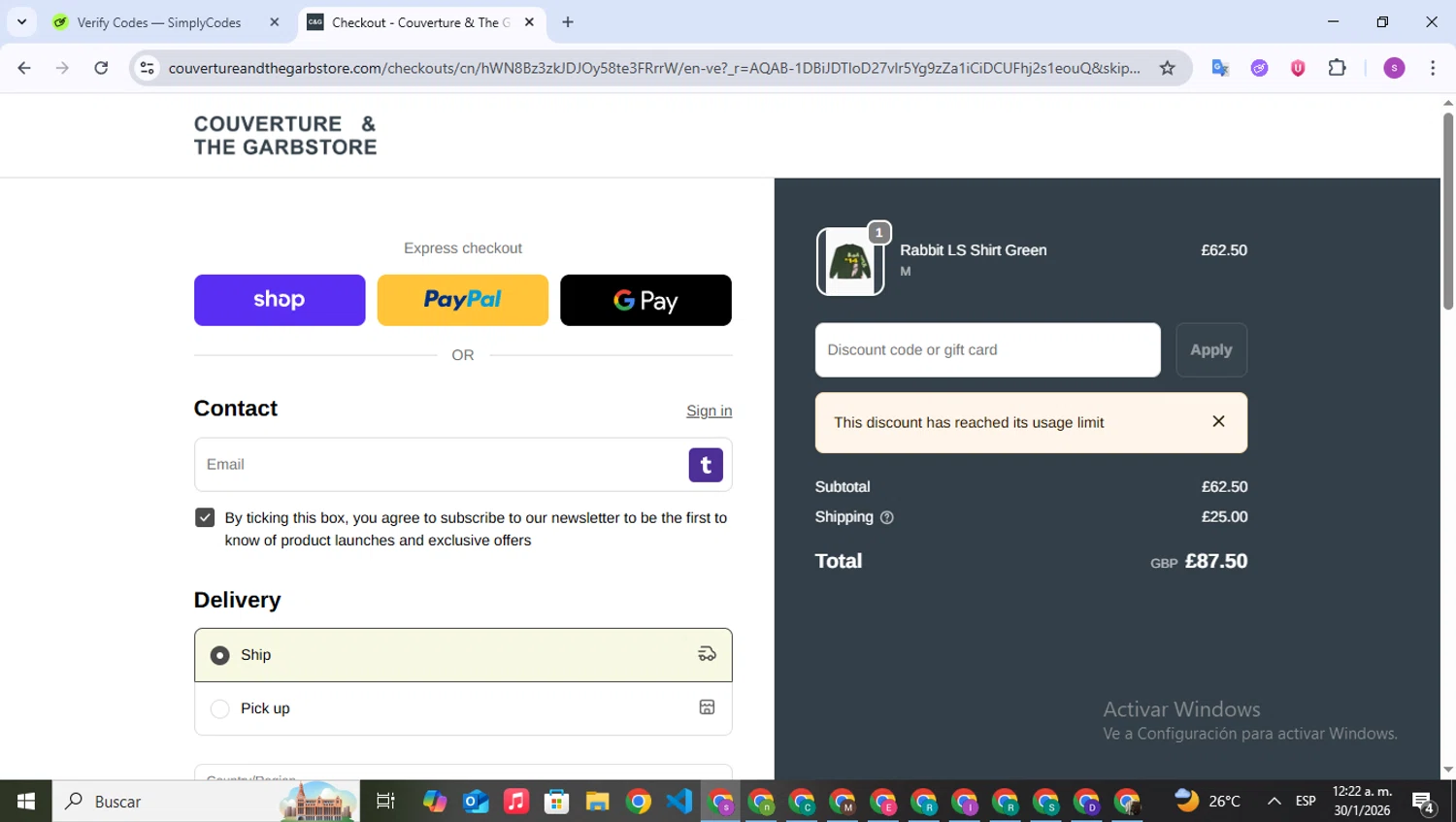Click the page vertical scrollbar thumb
The image size is (1456, 822).
(1447, 211)
